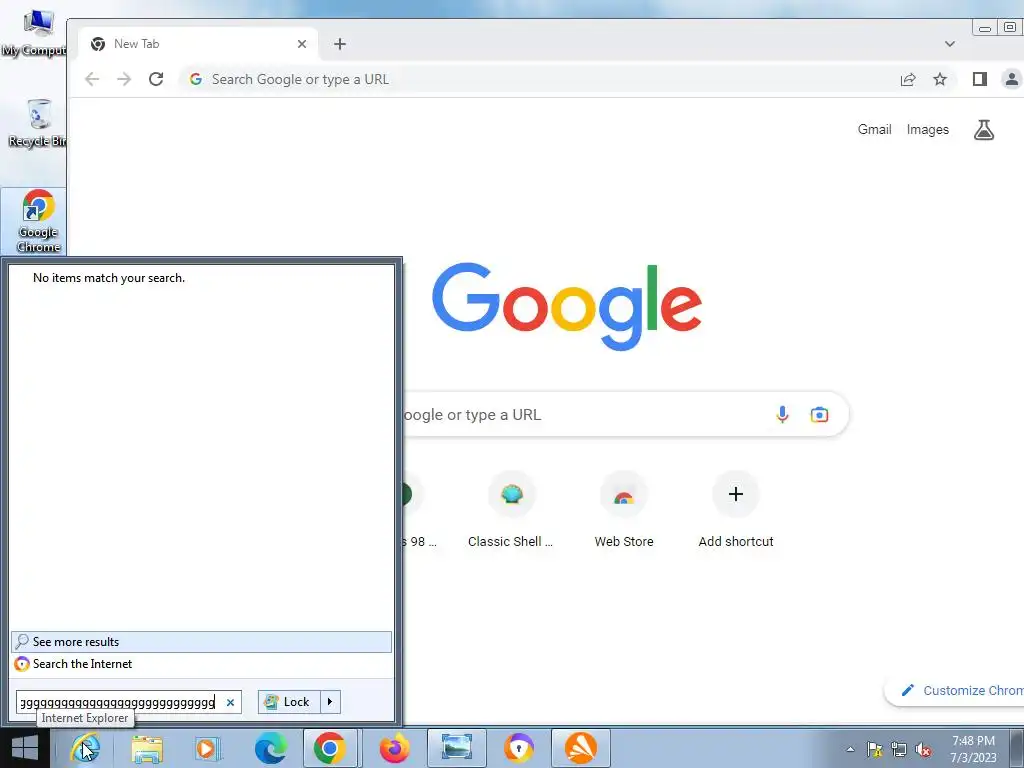Select the New Tab tab
The image size is (1024, 768).
coord(198,44)
